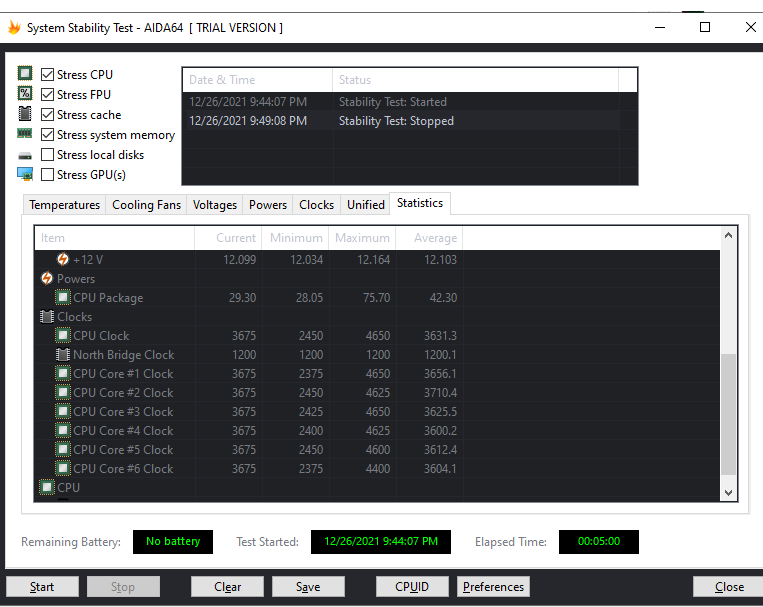Viewport: 763px width, 607px height.
Task: Select the Stability Test: Stopped log entry
Action: point(401,121)
